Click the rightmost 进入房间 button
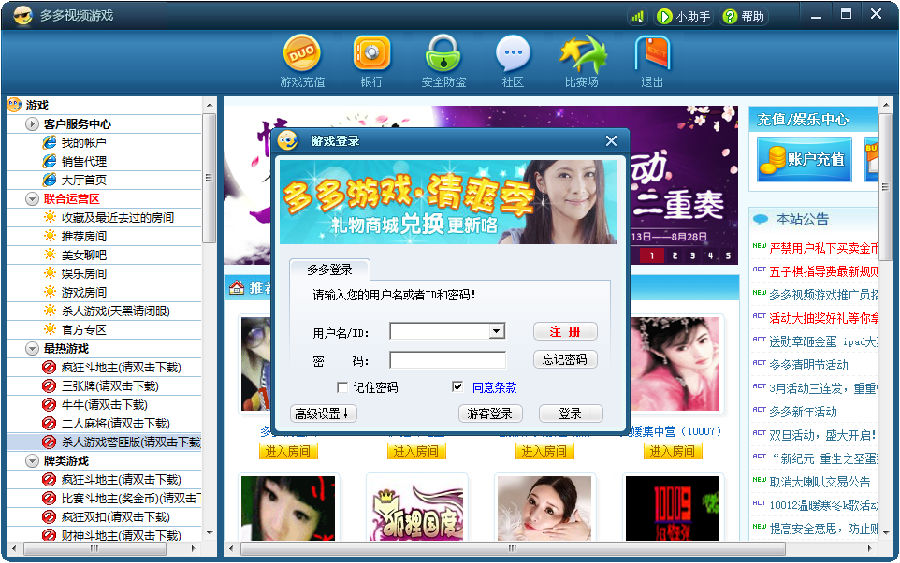The image size is (900, 563). 672,452
